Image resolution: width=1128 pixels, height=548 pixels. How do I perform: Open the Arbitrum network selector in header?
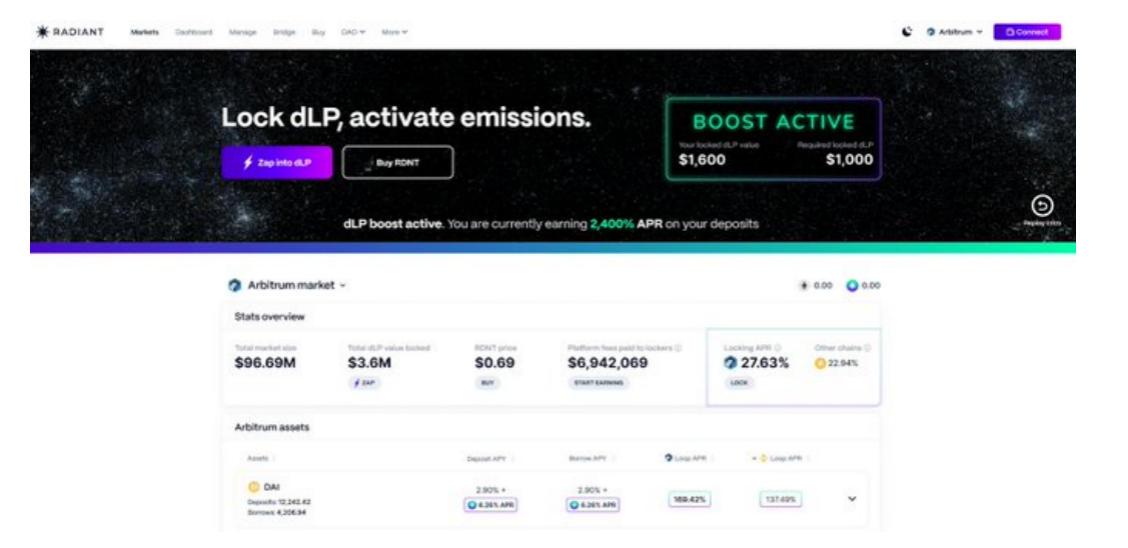pos(955,32)
